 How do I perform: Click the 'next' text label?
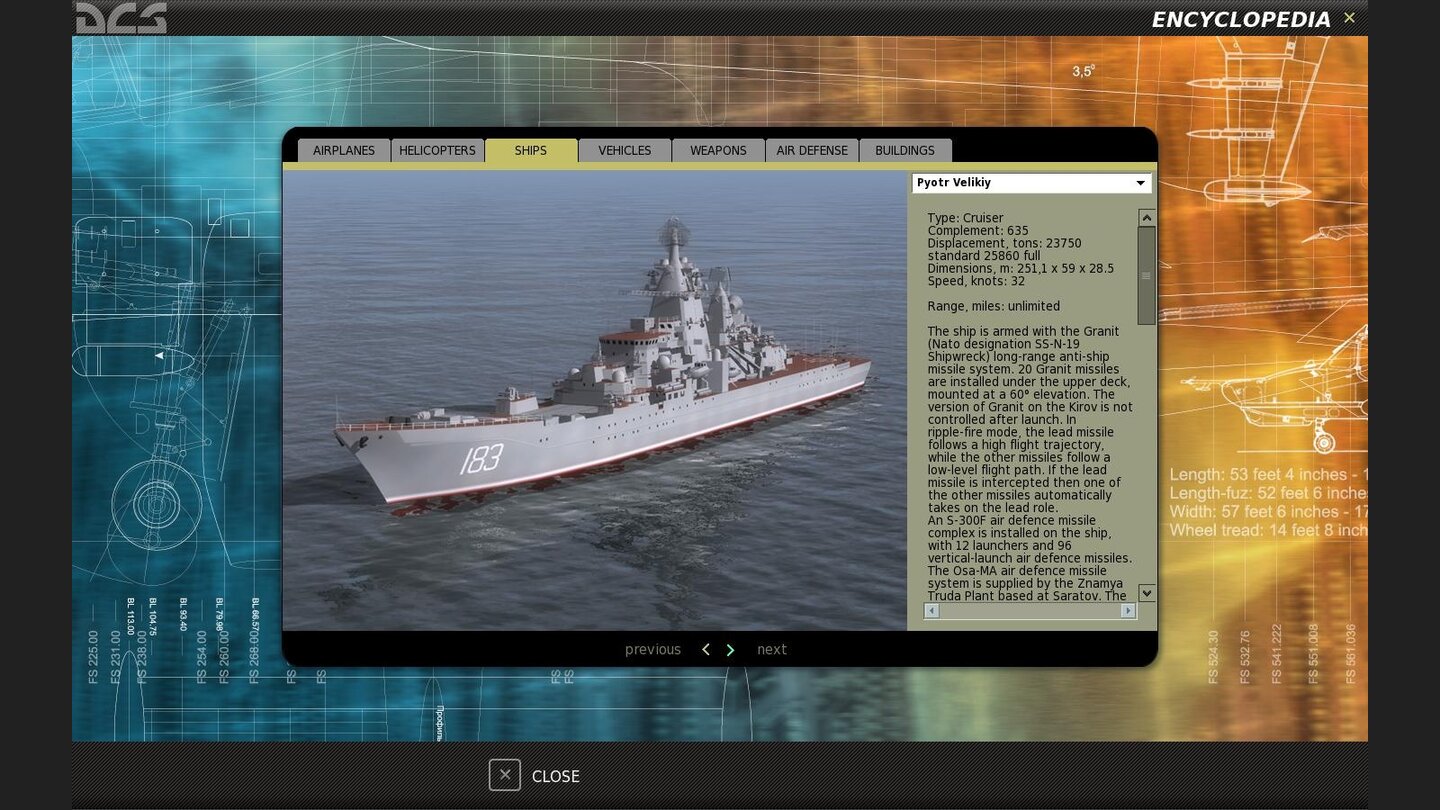tap(772, 650)
